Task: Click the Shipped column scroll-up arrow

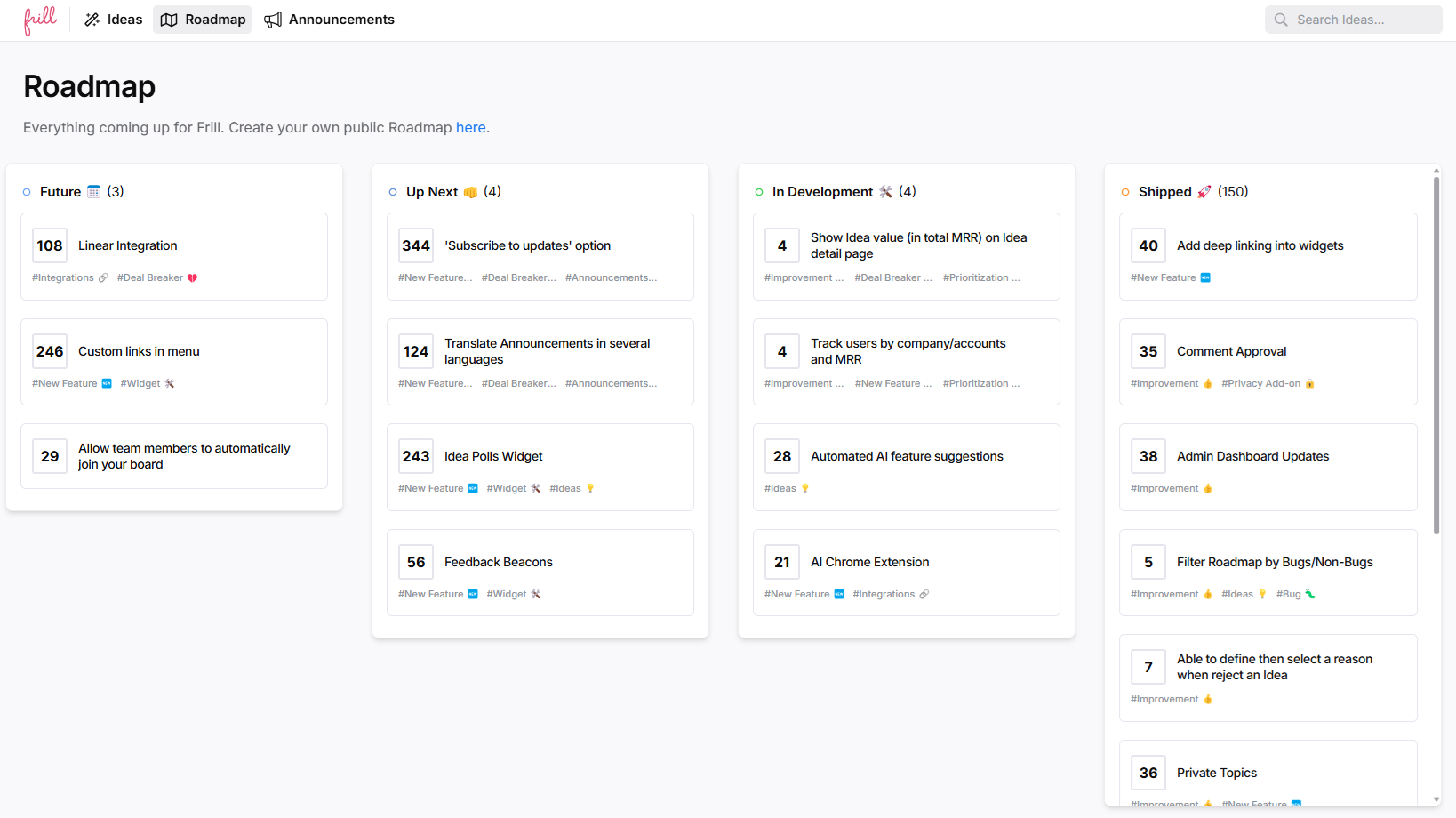Action: click(1436, 170)
